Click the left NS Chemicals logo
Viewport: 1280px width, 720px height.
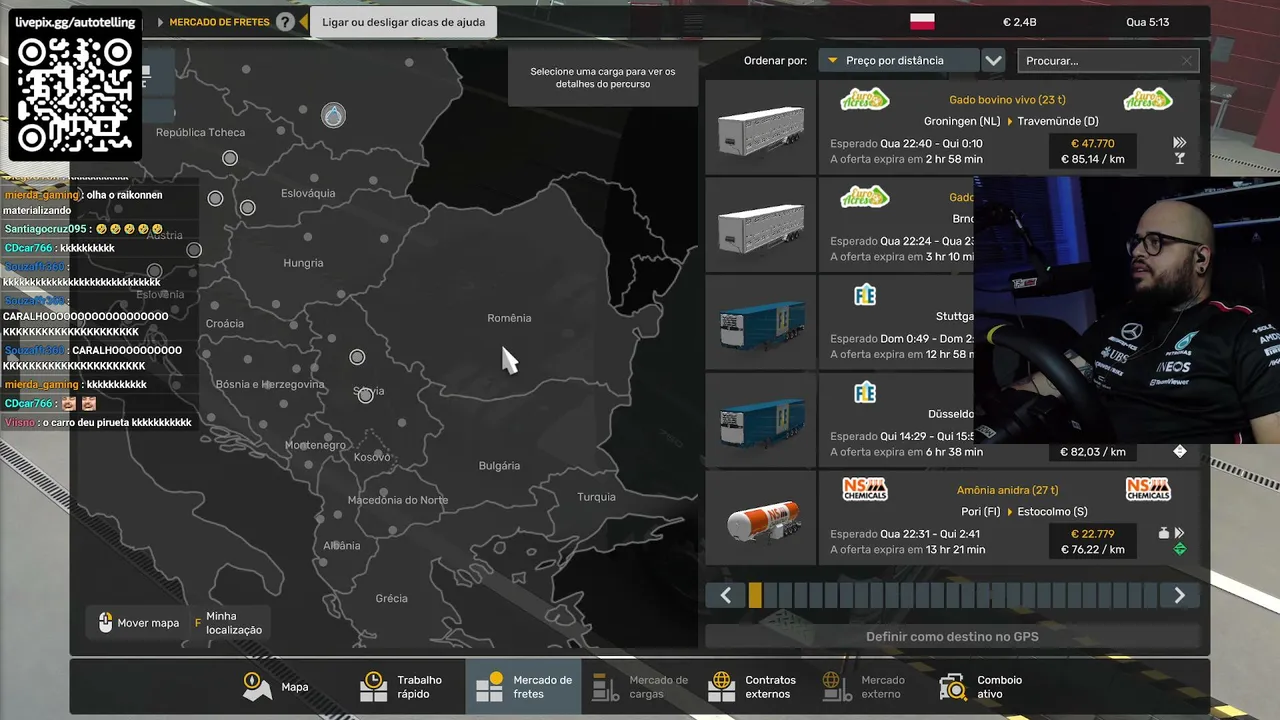(865, 489)
